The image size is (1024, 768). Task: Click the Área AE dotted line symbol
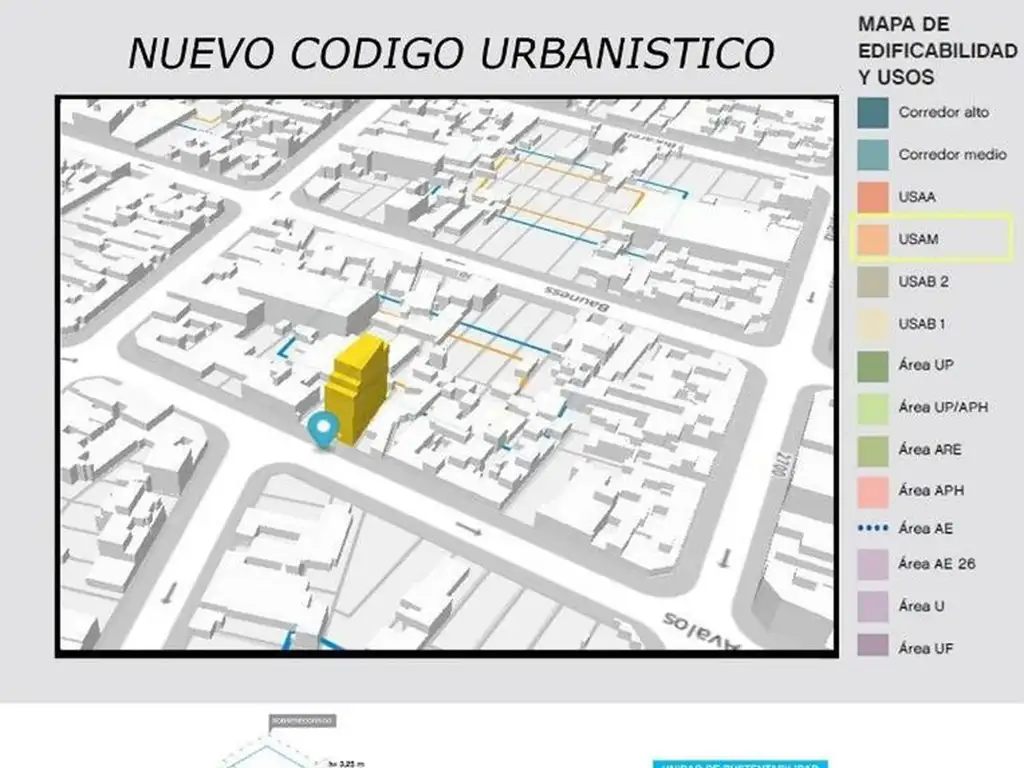872,527
